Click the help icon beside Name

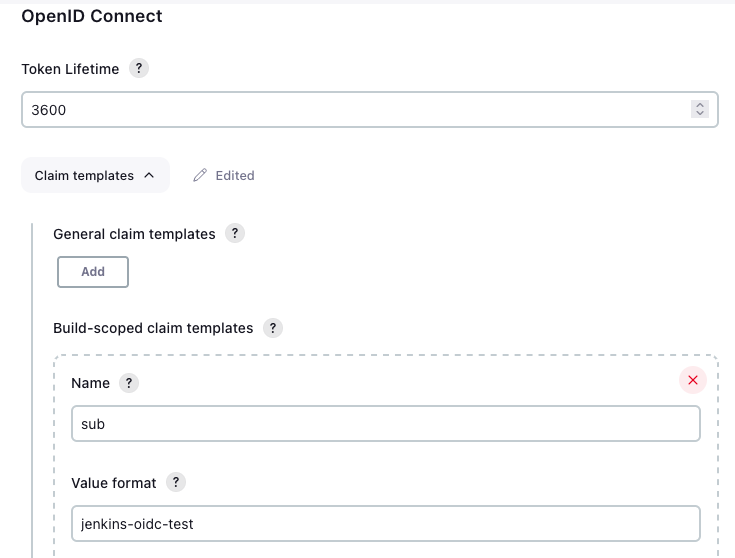tap(128, 384)
